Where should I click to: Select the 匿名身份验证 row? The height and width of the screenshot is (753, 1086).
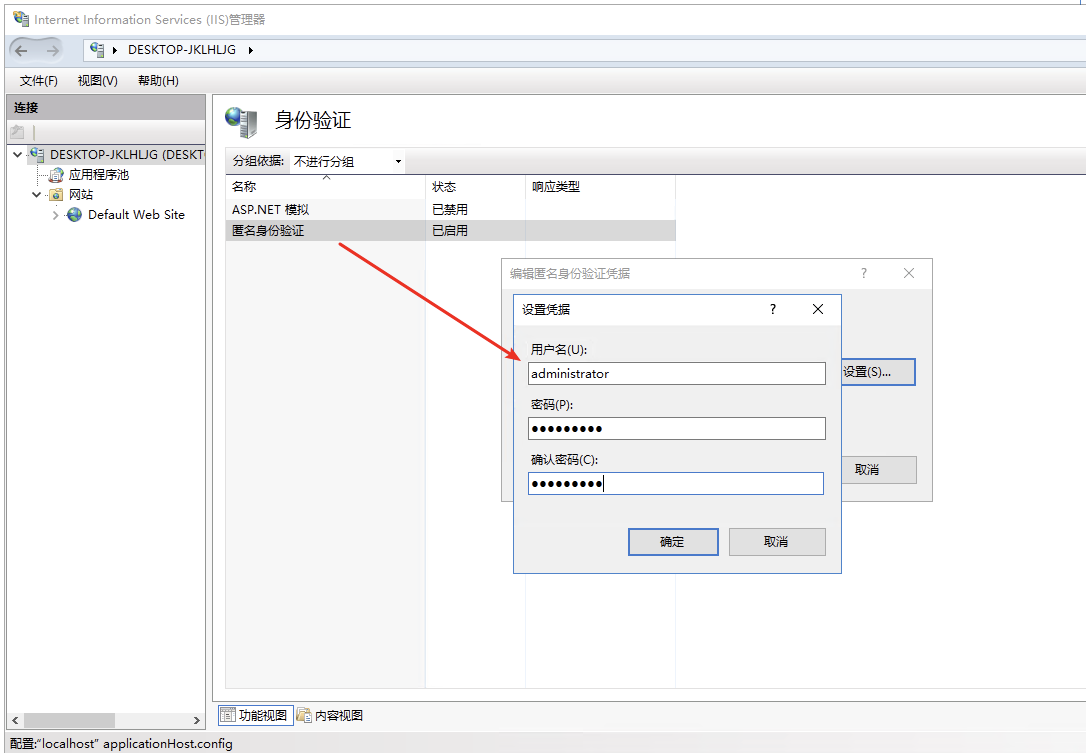click(x=451, y=230)
